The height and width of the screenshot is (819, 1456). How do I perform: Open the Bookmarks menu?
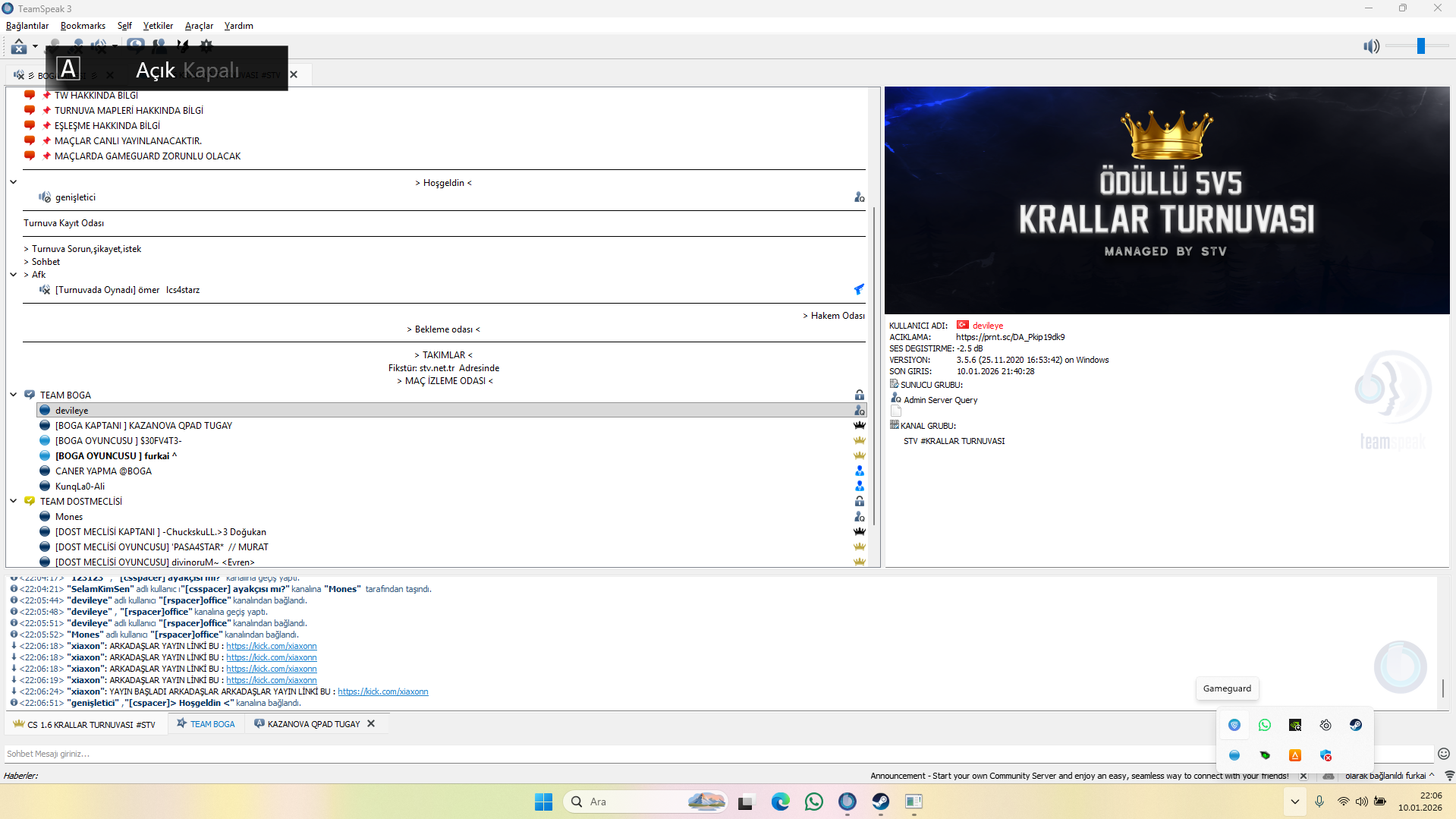click(x=83, y=26)
